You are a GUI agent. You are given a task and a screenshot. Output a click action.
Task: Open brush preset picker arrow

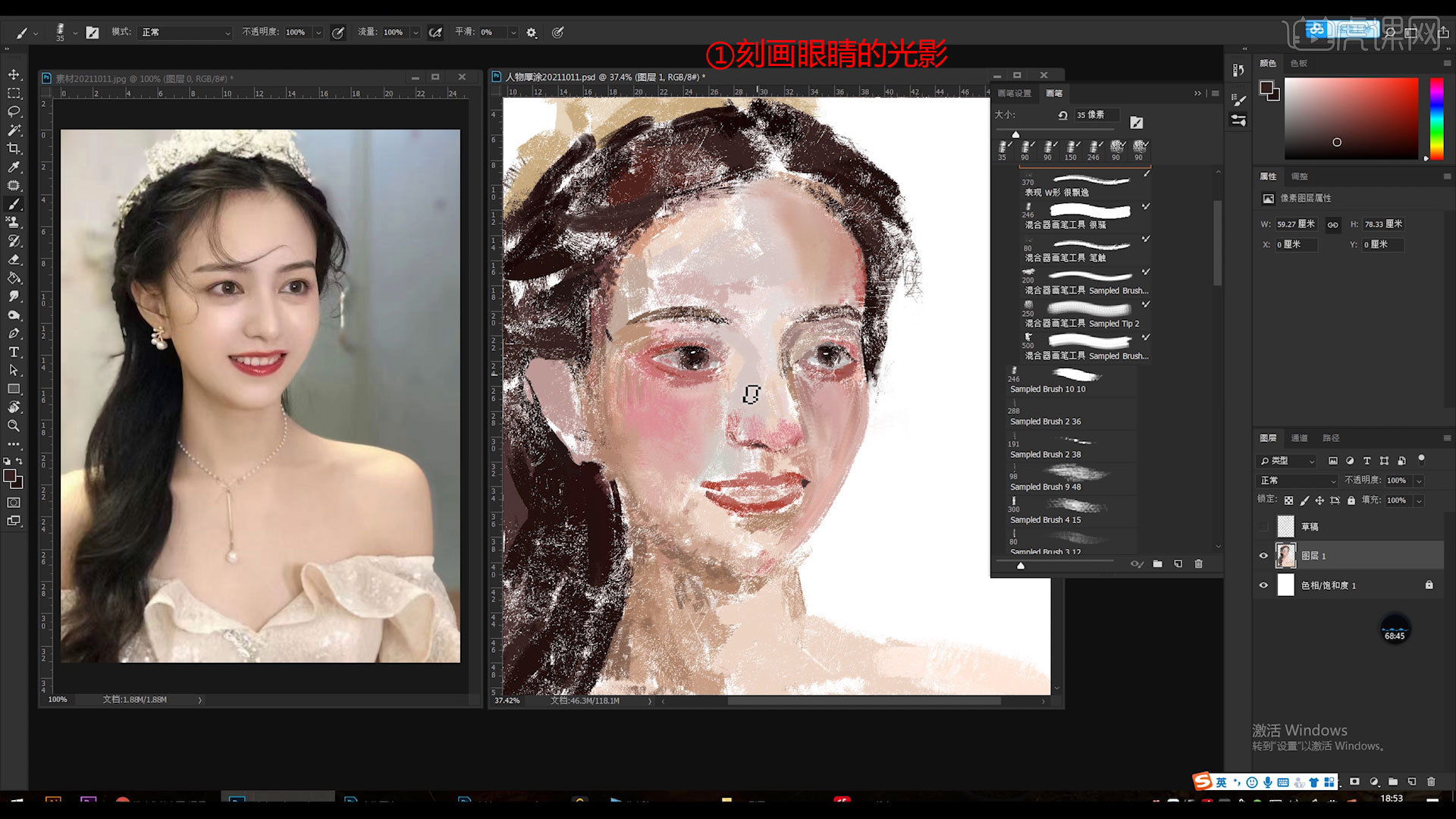74,33
